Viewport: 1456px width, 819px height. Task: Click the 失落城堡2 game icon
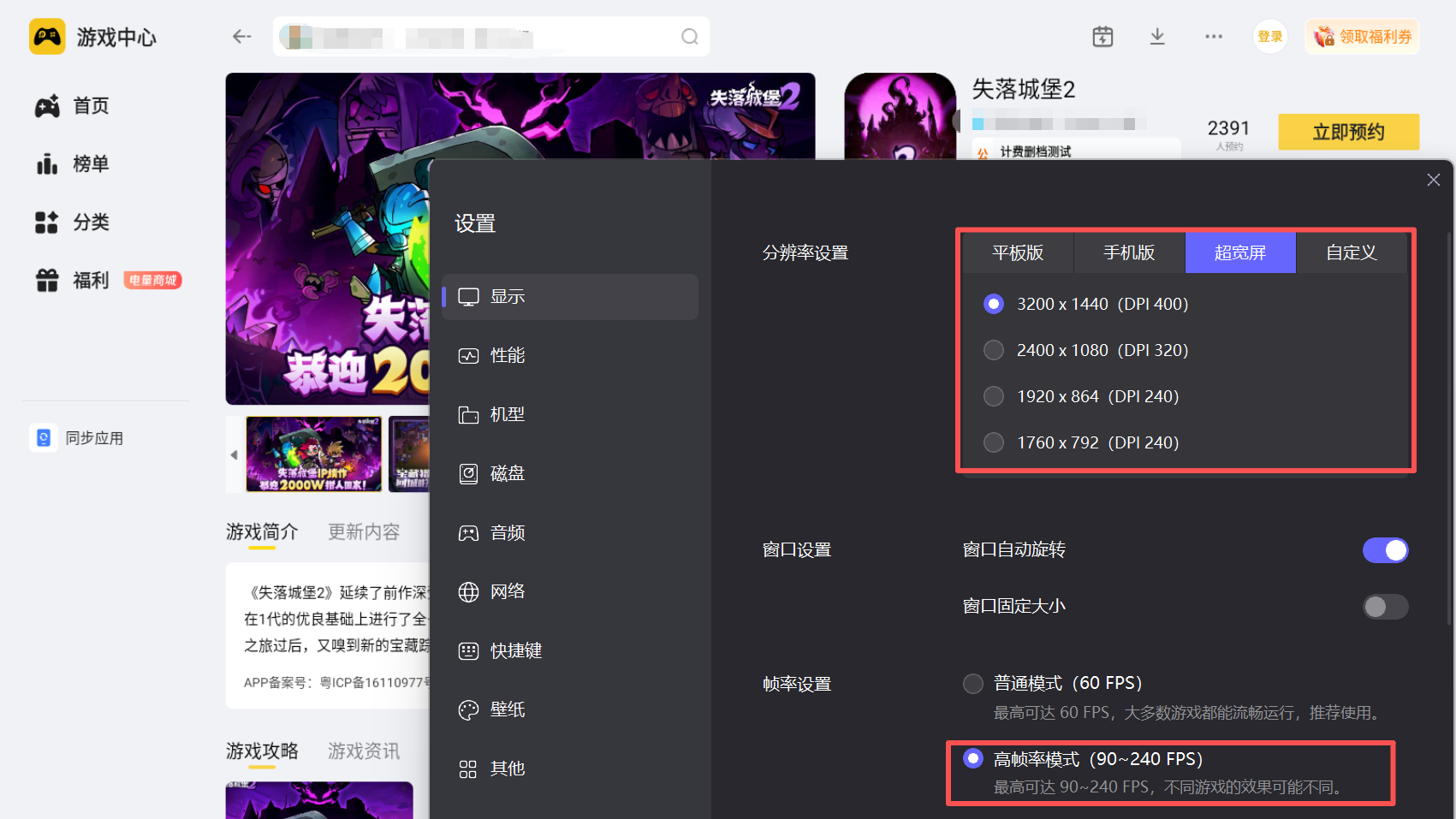pos(900,116)
